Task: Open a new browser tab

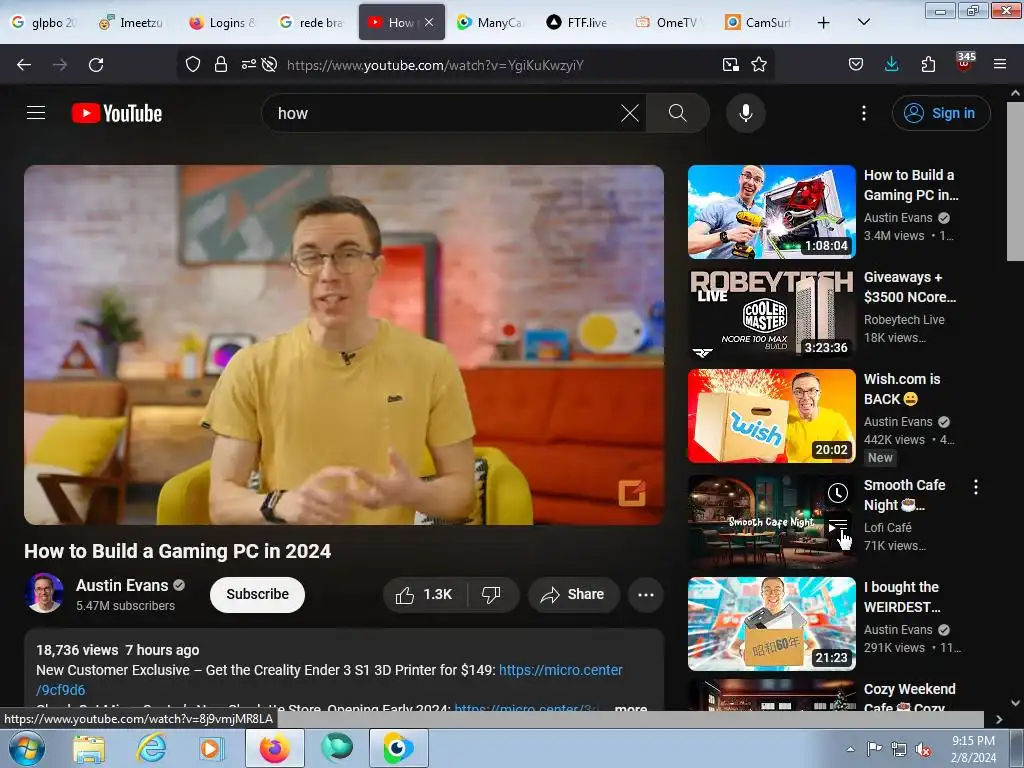Action: (x=823, y=22)
